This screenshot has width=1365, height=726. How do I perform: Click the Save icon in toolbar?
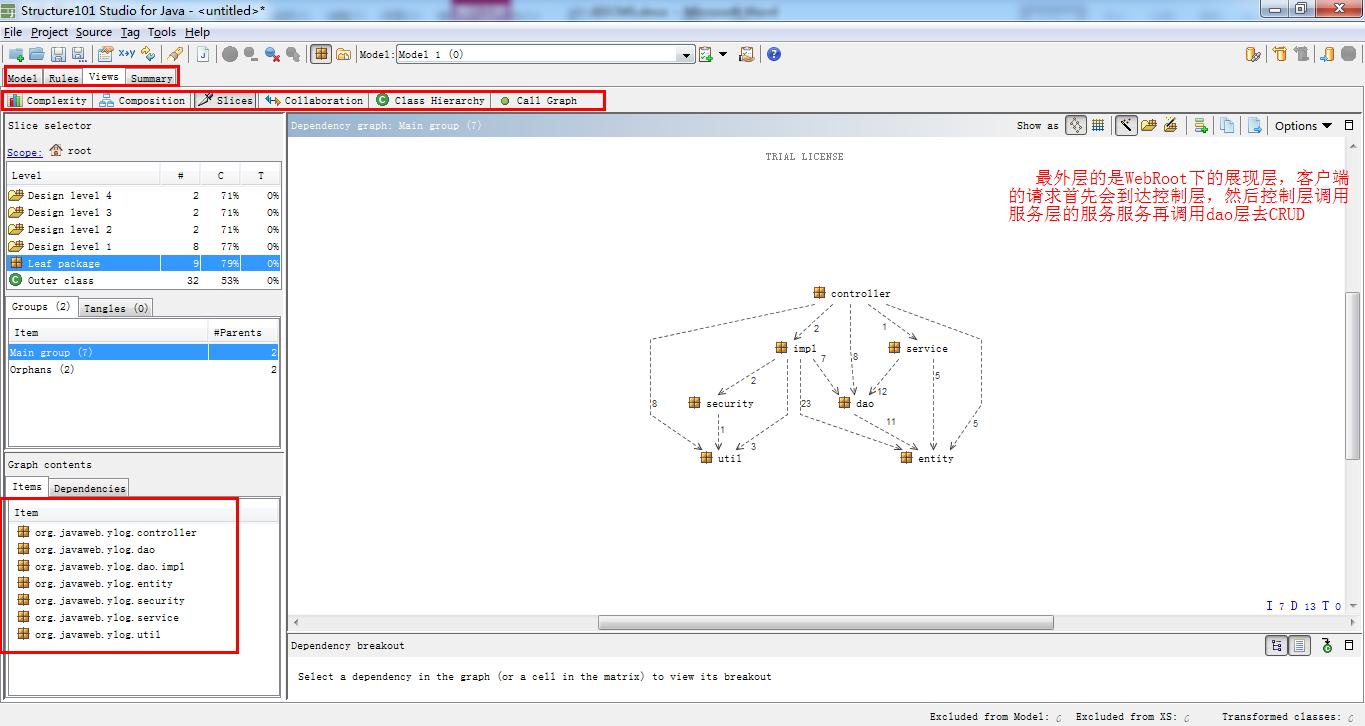tap(58, 54)
